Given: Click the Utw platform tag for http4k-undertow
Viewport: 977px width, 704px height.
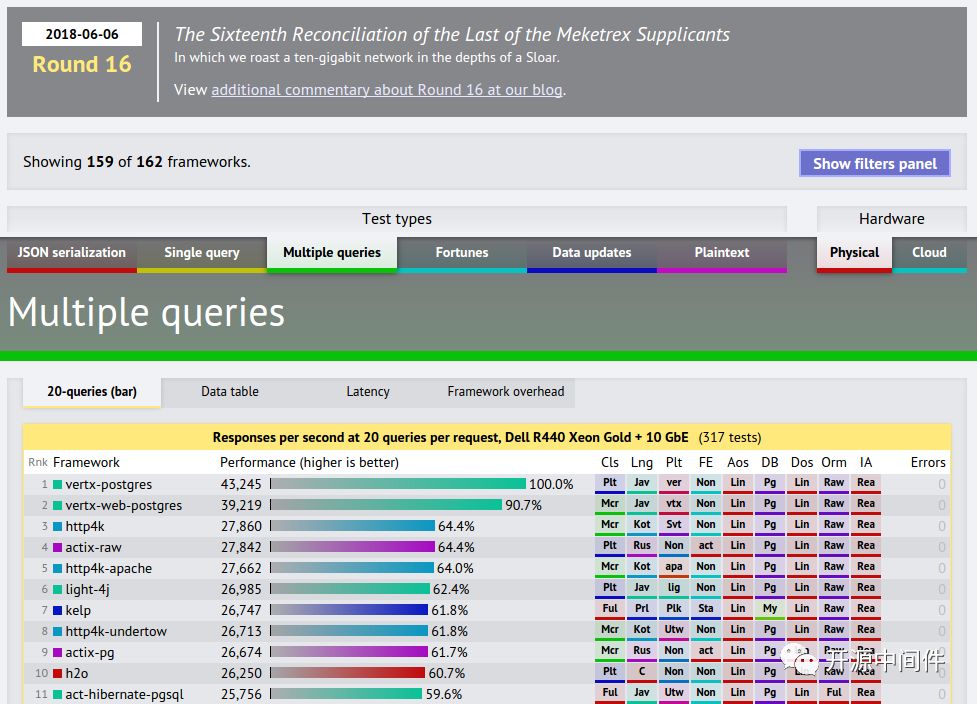Looking at the screenshot, I should click(674, 630).
